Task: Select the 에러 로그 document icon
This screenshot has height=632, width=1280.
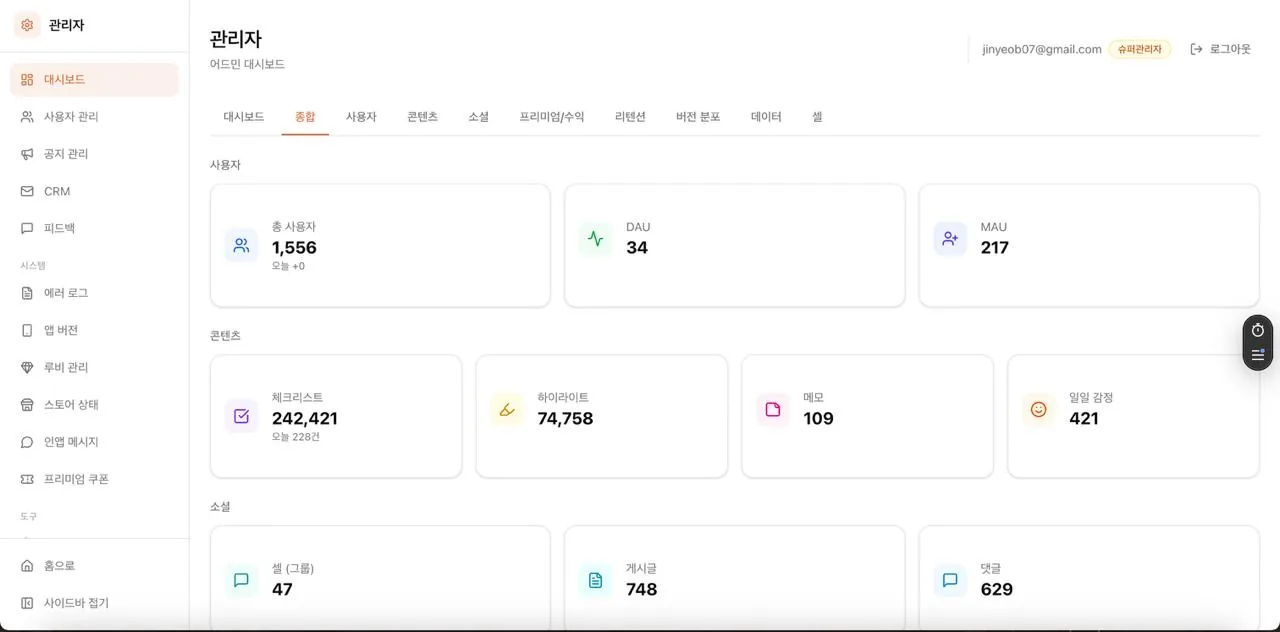Action: pyautogui.click(x=29, y=292)
